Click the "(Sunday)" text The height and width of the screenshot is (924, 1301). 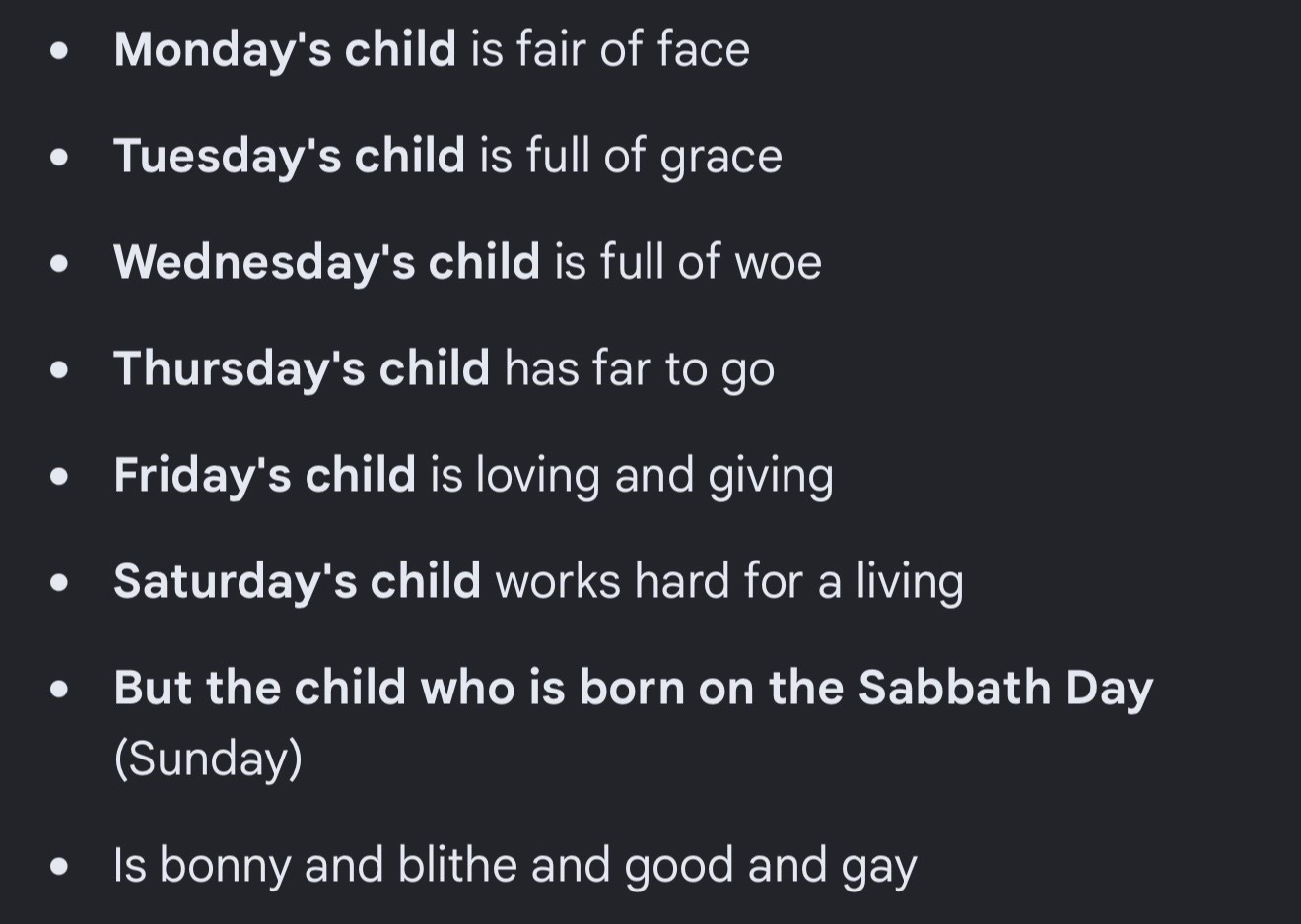click(x=208, y=759)
